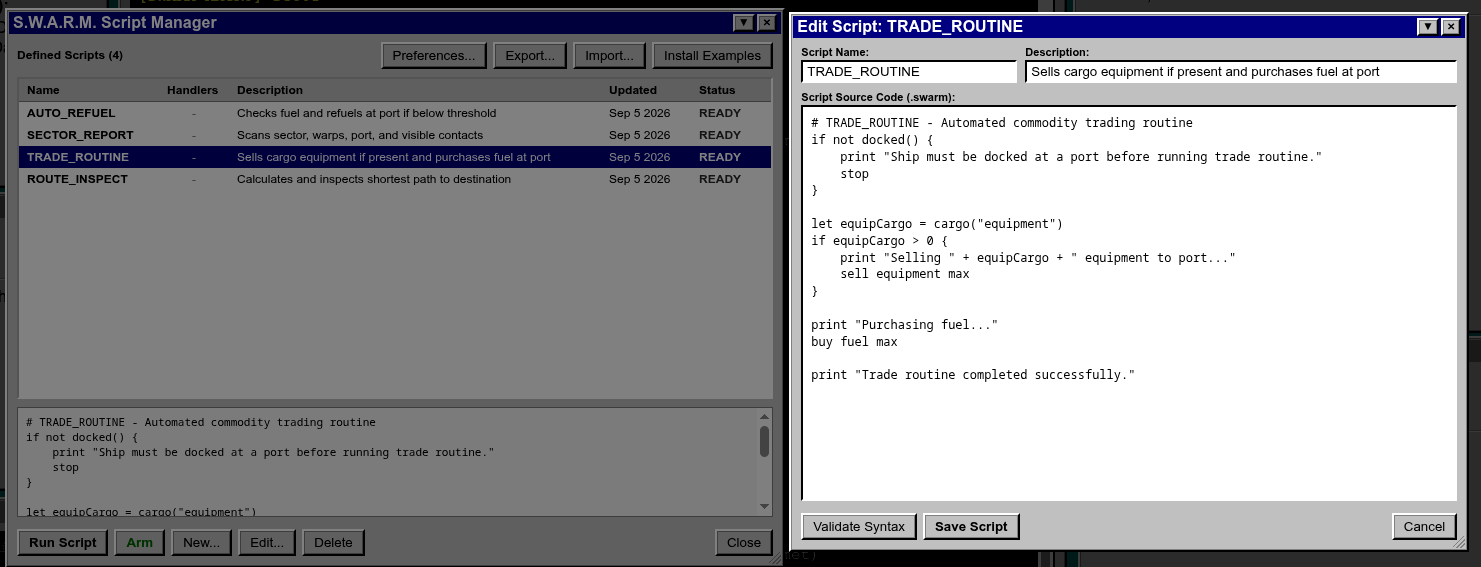Click preview pane scroll down arrow
The height and width of the screenshot is (567, 1481).
click(x=764, y=507)
